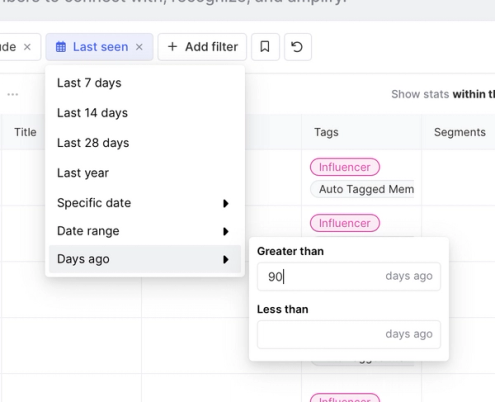
Task: Select the Last 7 days option
Action: [145, 83]
